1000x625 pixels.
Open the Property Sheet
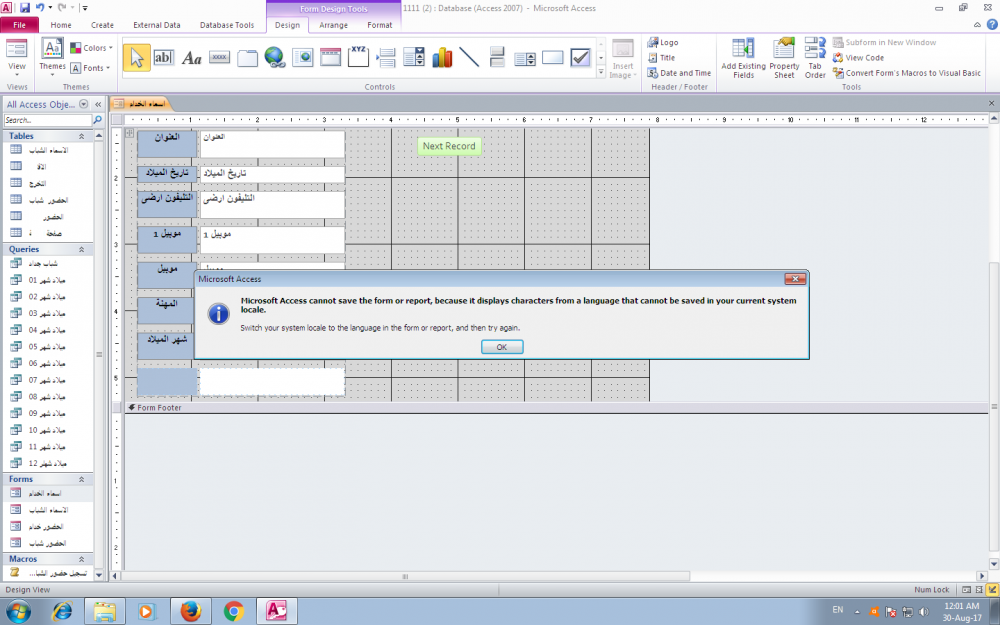pyautogui.click(x=784, y=58)
